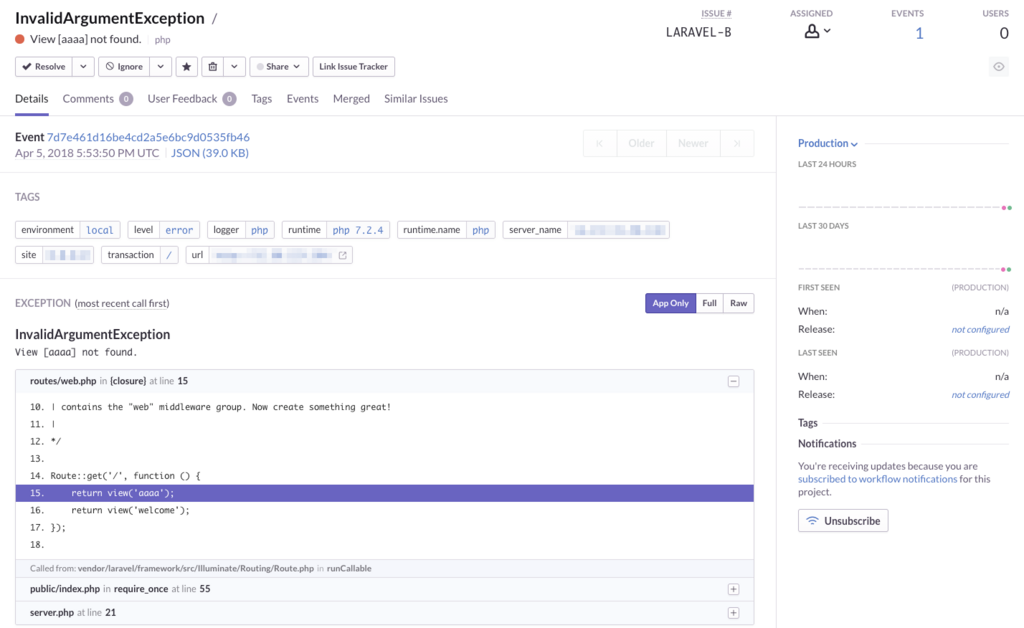This screenshot has width=1024, height=628.
Task: Select App Only stack trace view
Action: (671, 304)
